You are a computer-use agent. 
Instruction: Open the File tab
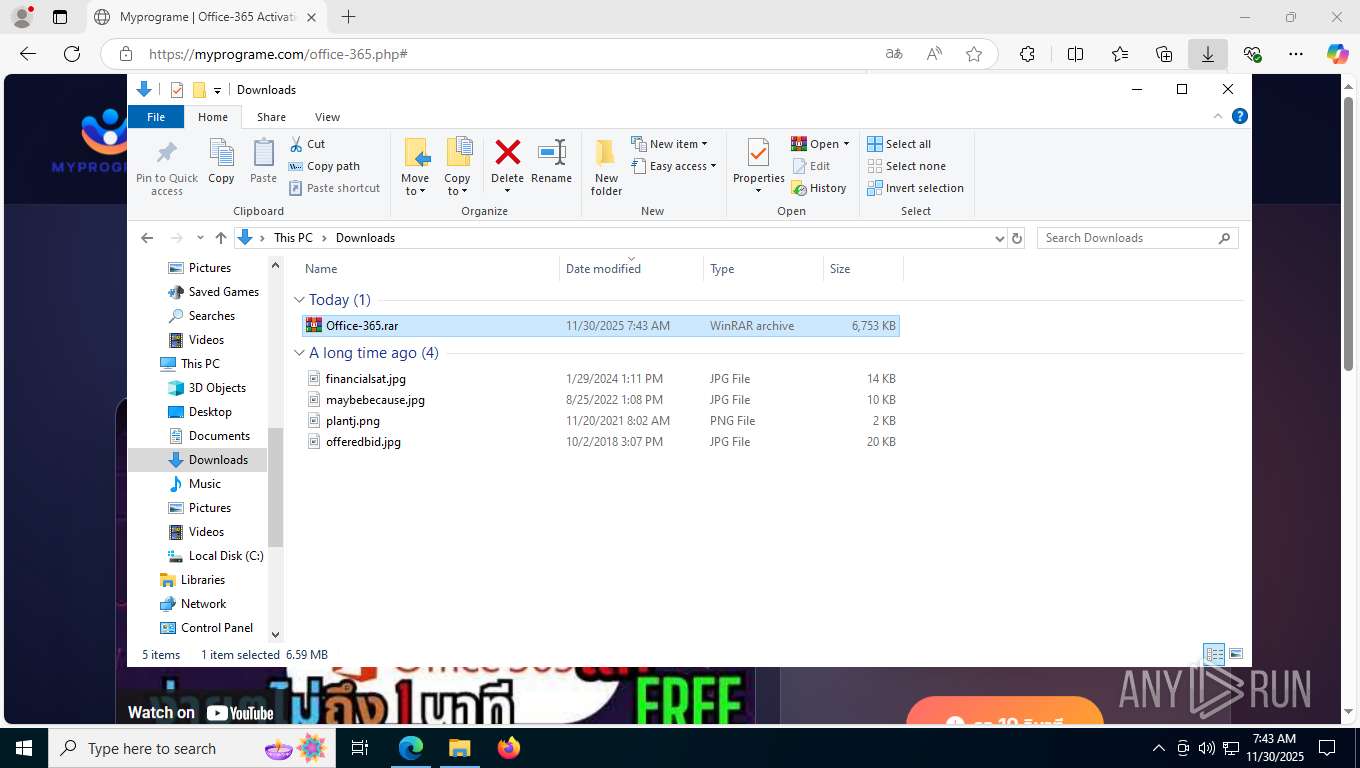click(156, 117)
